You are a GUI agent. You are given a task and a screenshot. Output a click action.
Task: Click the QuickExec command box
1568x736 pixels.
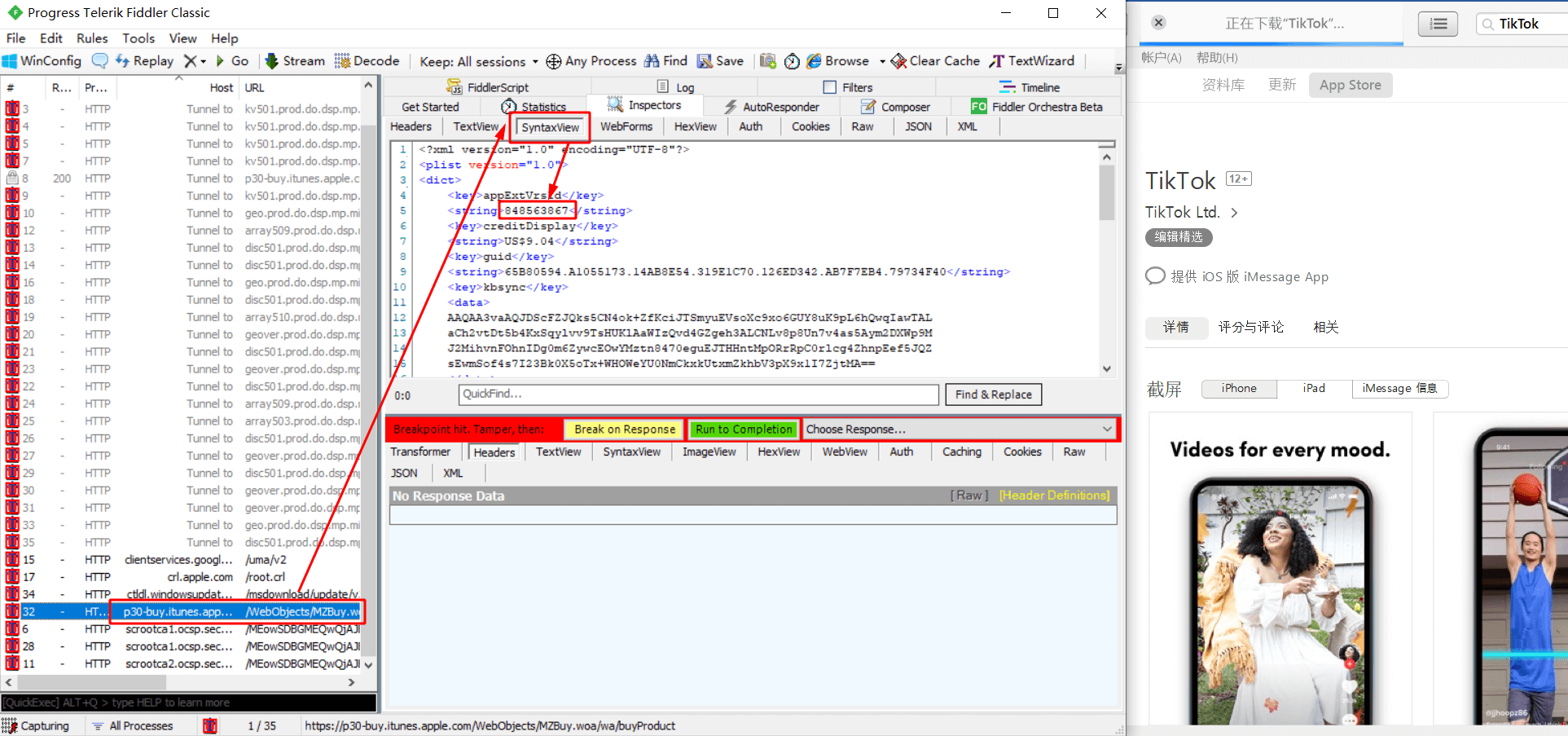pos(189,703)
